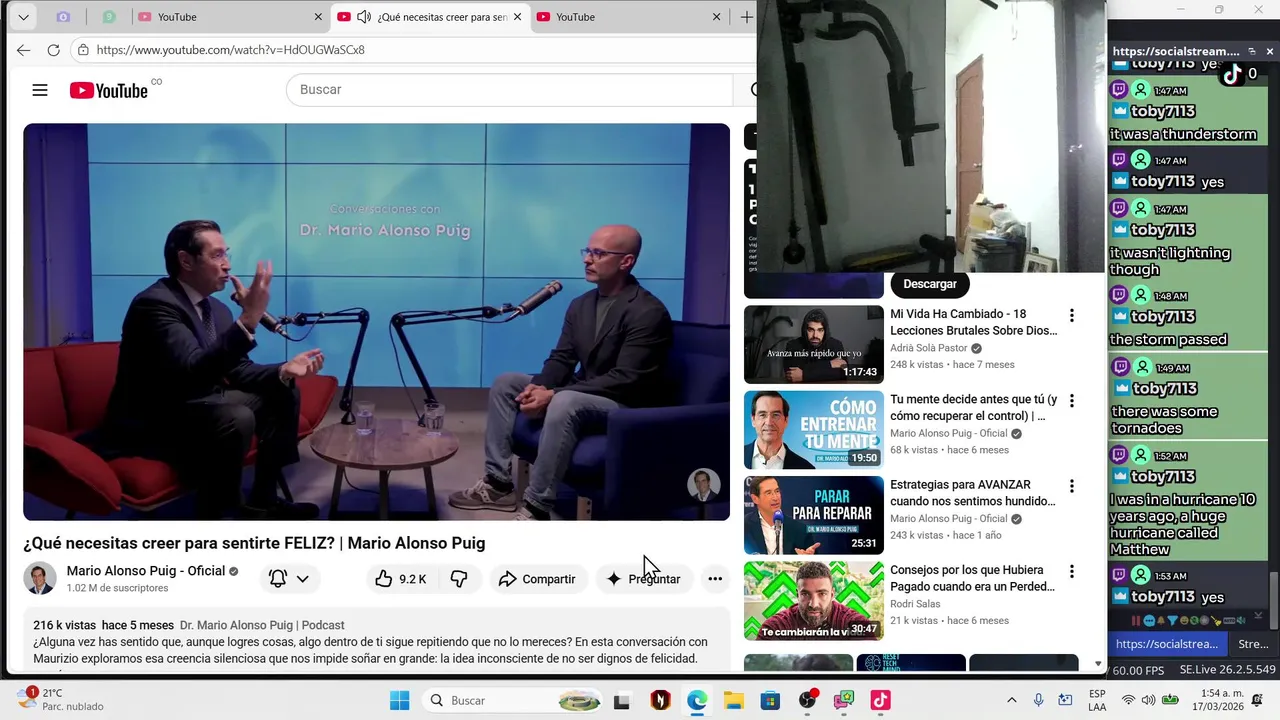Open 'Dr. Mario Alonso Puig | Podcast' link
Image resolution: width=1280 pixels, height=720 pixels.
tap(262, 625)
